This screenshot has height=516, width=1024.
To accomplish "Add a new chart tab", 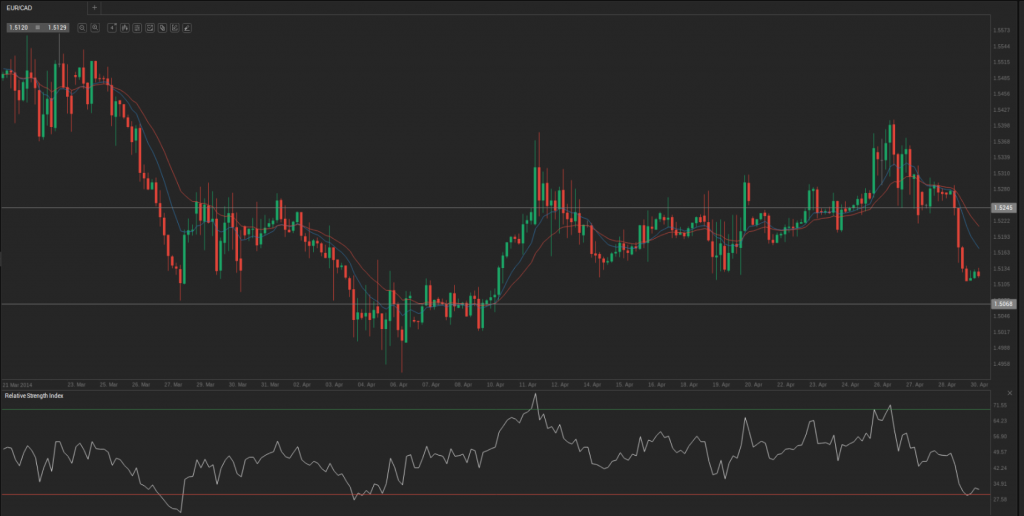I will [94, 7].
